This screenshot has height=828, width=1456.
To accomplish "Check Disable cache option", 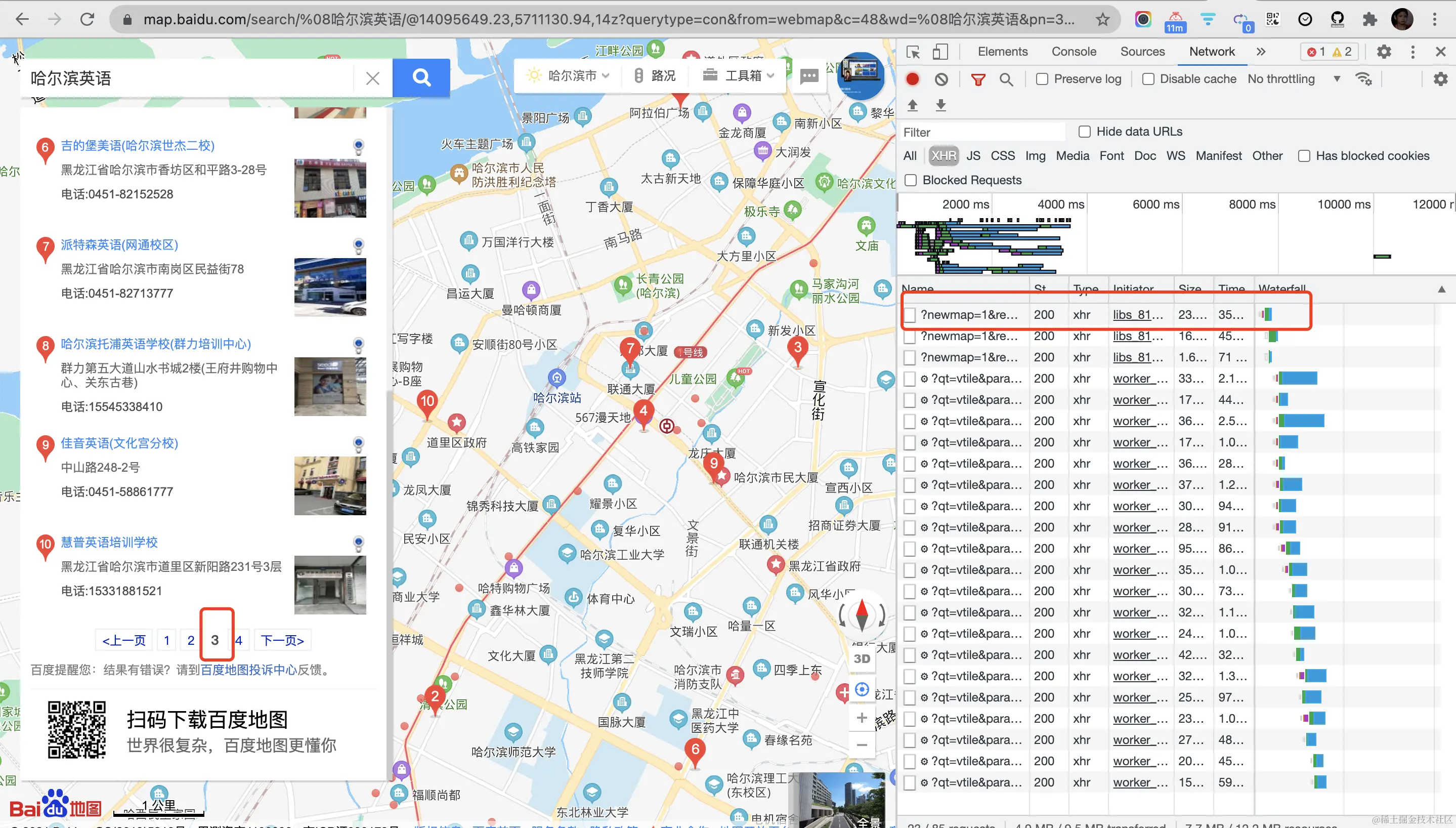I will point(1148,79).
